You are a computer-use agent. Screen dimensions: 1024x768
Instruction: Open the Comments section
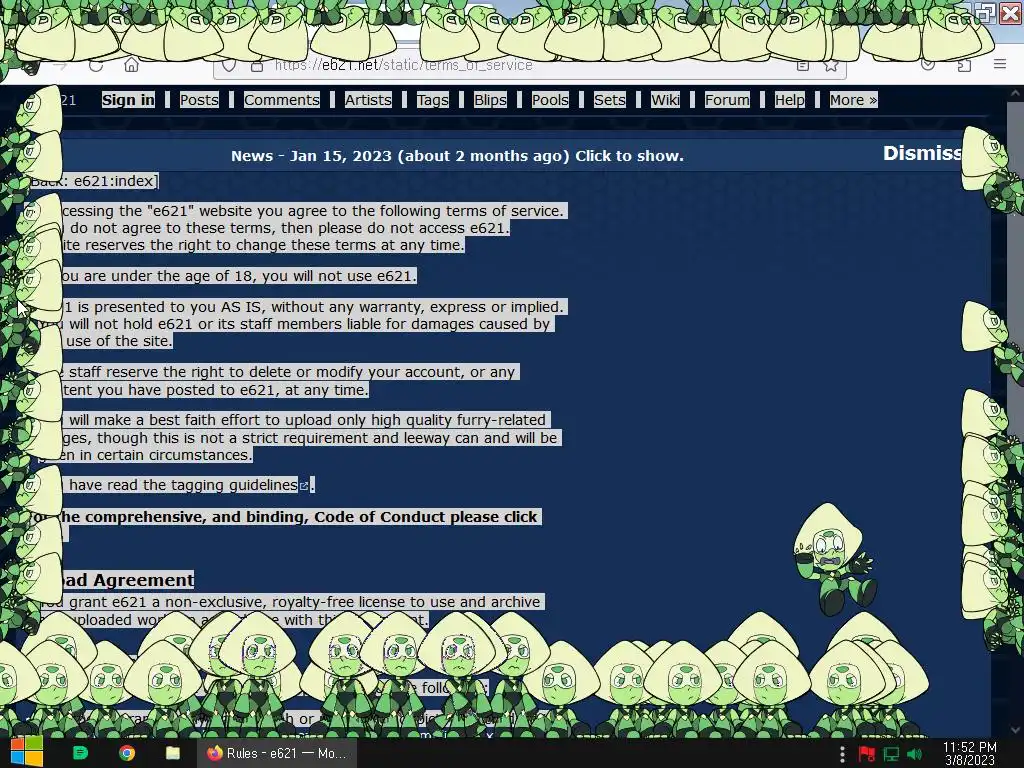pyautogui.click(x=281, y=100)
